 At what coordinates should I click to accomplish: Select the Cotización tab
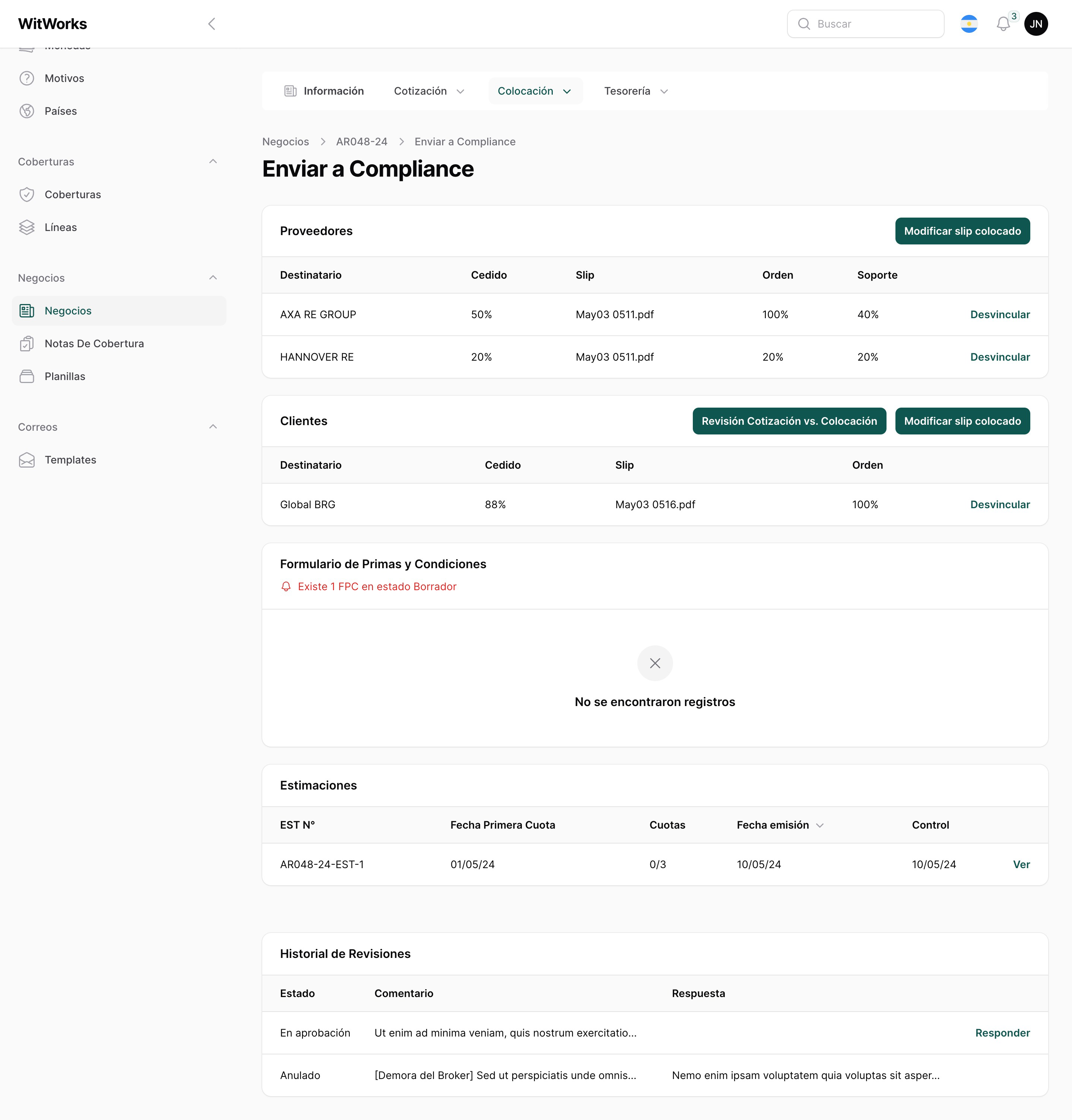[429, 91]
